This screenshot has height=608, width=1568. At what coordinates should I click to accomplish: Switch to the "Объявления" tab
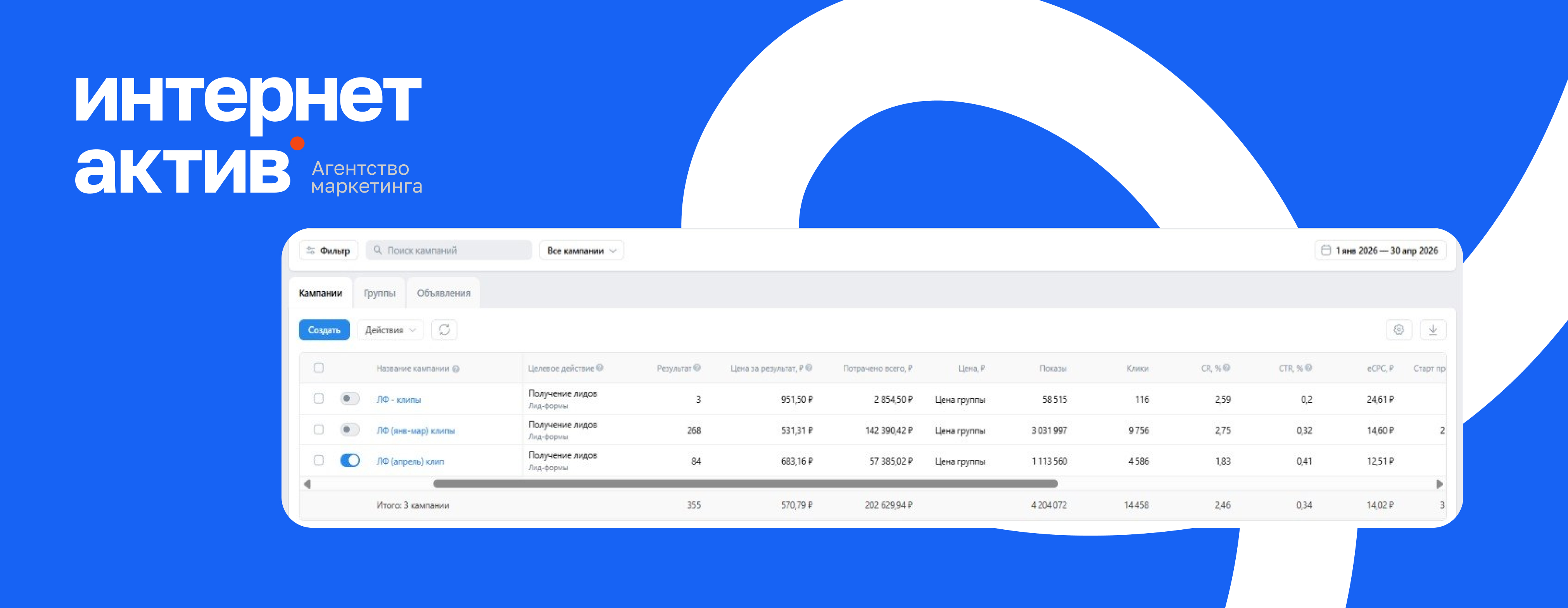click(x=444, y=293)
